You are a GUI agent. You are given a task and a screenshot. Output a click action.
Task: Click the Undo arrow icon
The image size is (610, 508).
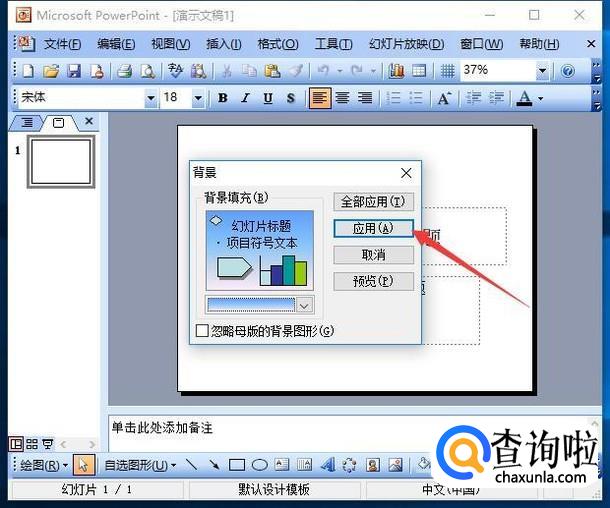click(x=323, y=71)
